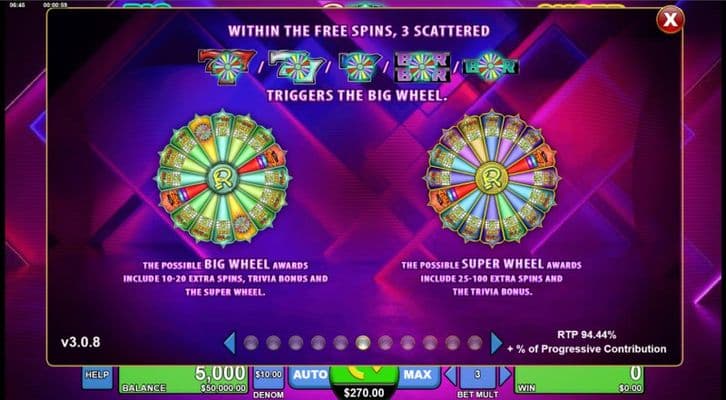726x400 pixels.
Task: Decrease bet multiplier with left arrow
Action: click(451, 375)
